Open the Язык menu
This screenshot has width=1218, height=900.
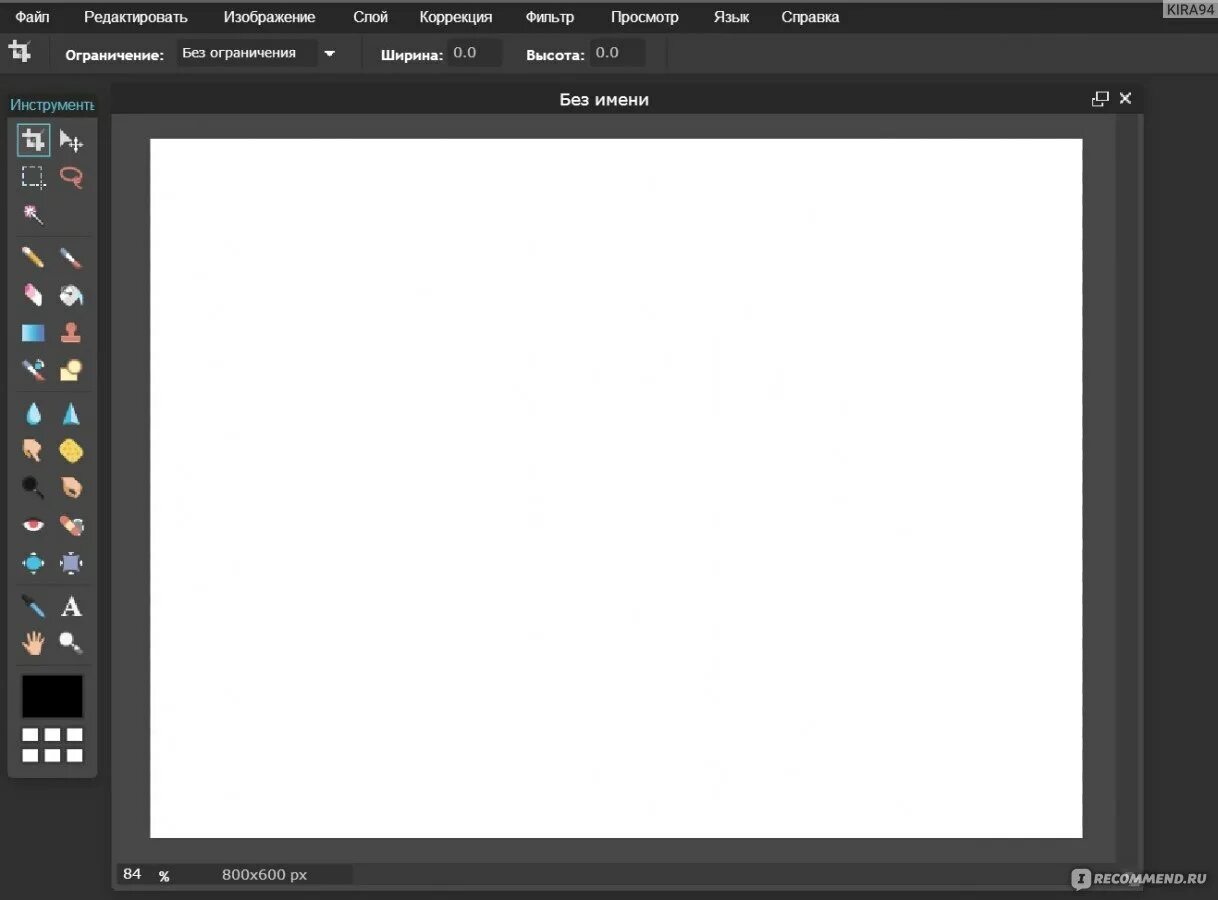tap(731, 17)
